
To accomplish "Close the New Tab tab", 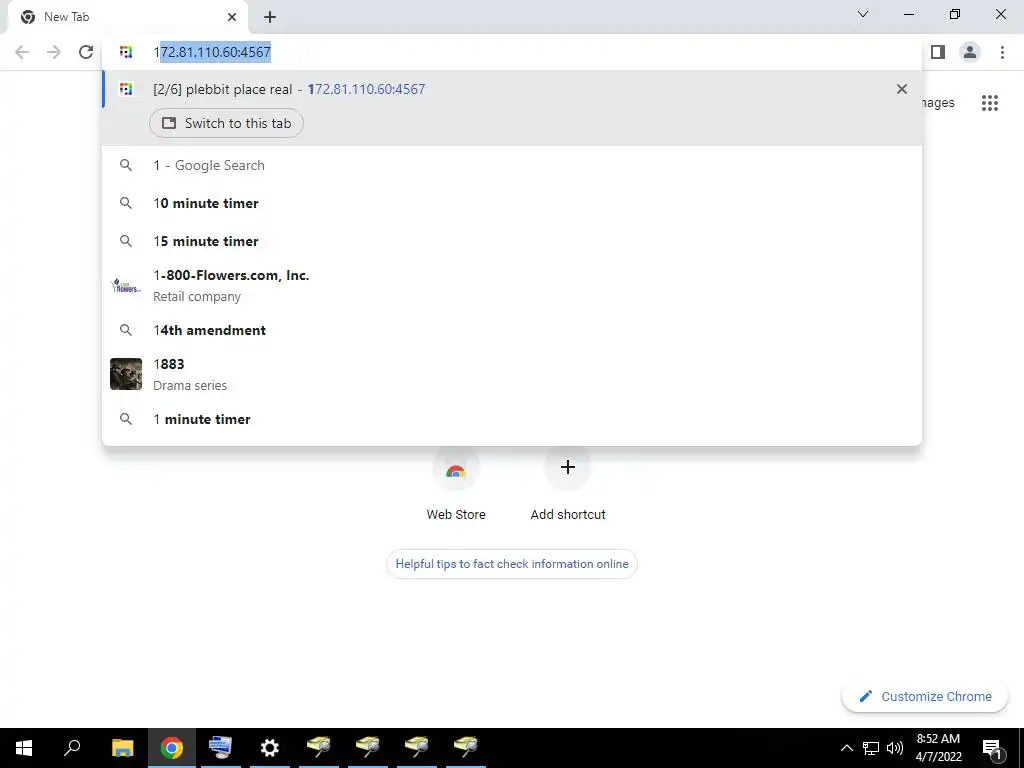I will [x=232, y=17].
